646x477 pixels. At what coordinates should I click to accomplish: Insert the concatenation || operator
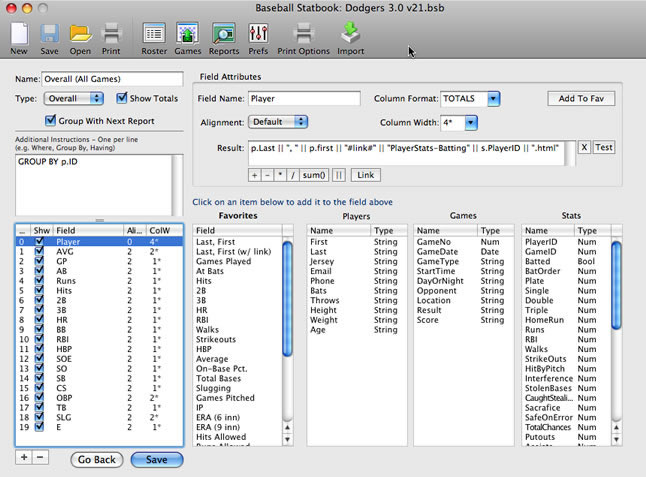click(339, 175)
